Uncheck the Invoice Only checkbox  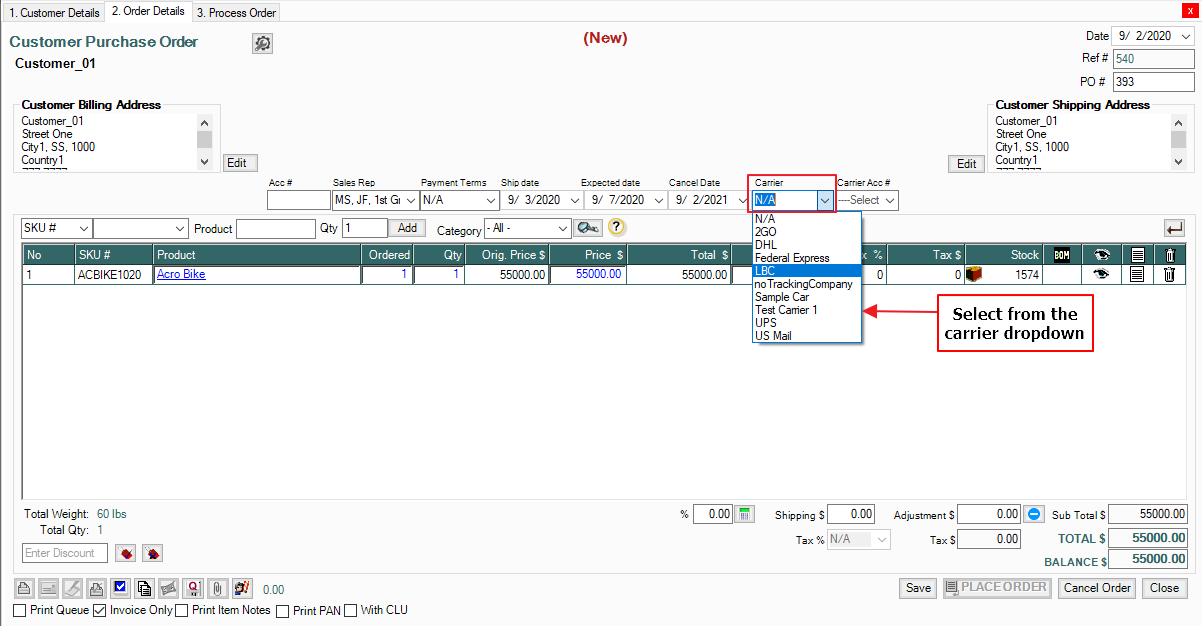tap(100, 610)
